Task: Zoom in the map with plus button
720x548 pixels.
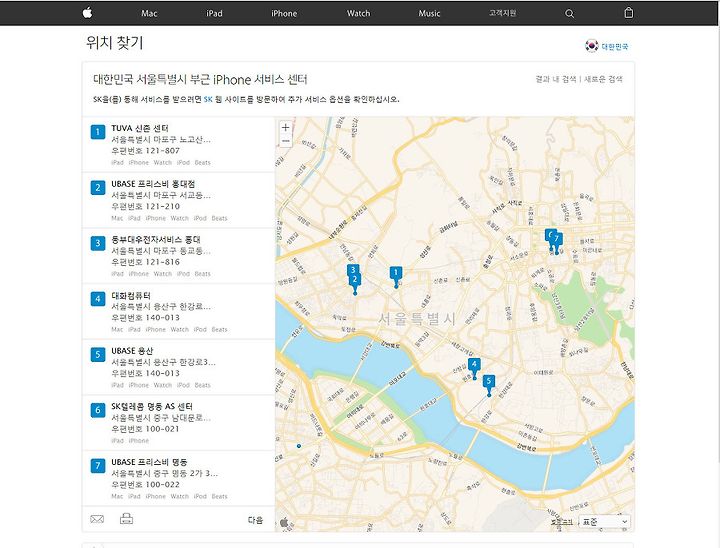Action: click(285, 127)
